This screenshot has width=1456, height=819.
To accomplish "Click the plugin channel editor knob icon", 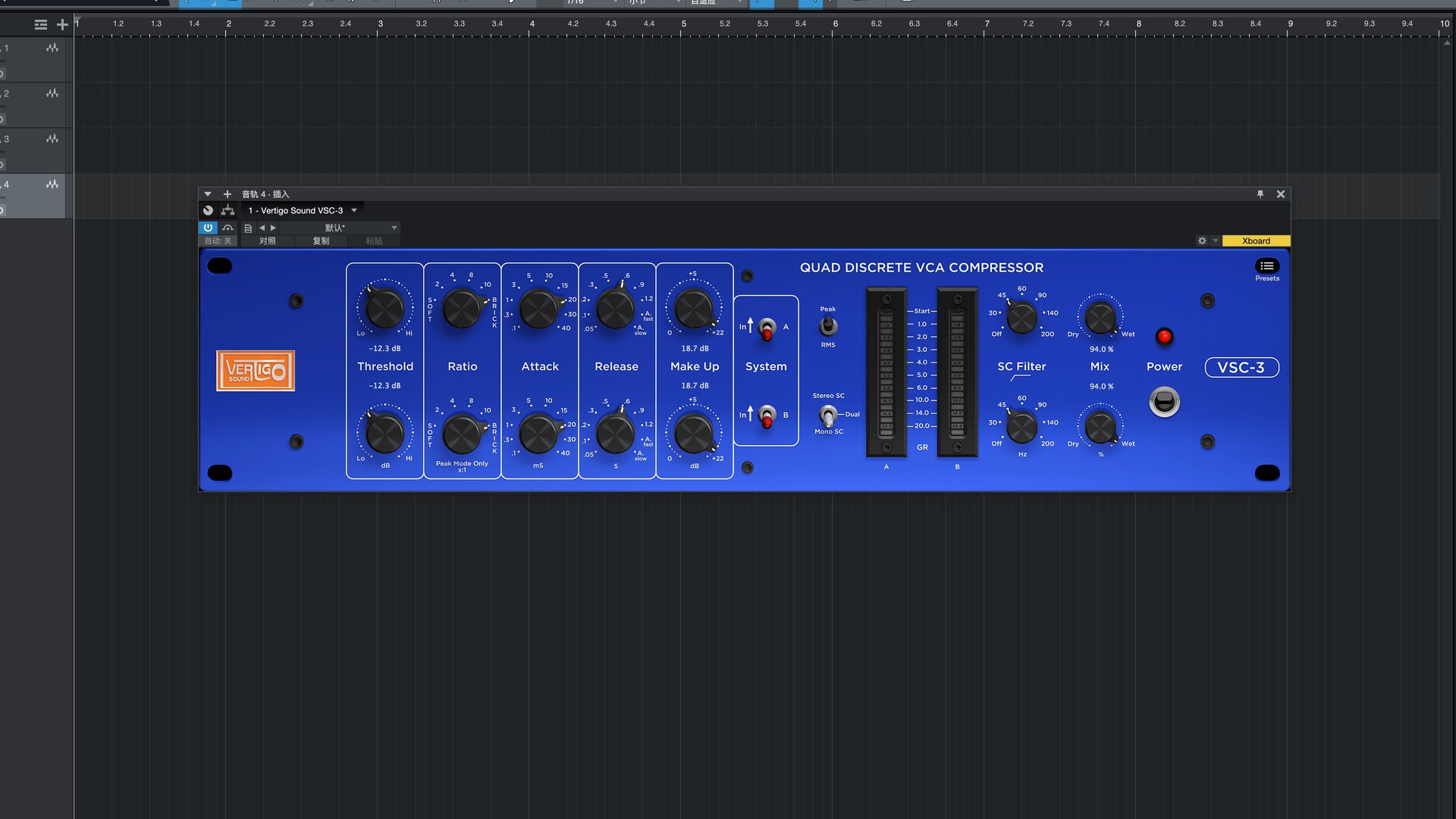I will click(208, 210).
